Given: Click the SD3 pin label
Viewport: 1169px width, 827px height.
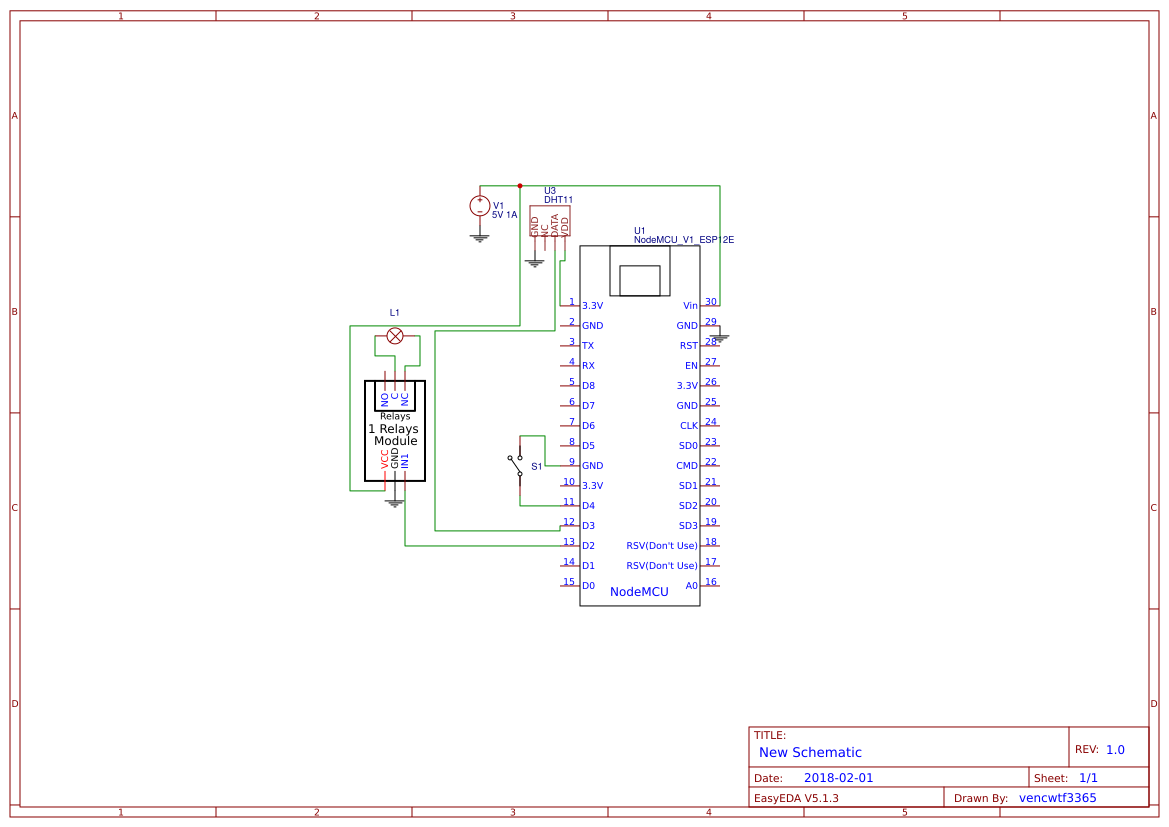Looking at the screenshot, I should (688, 526).
